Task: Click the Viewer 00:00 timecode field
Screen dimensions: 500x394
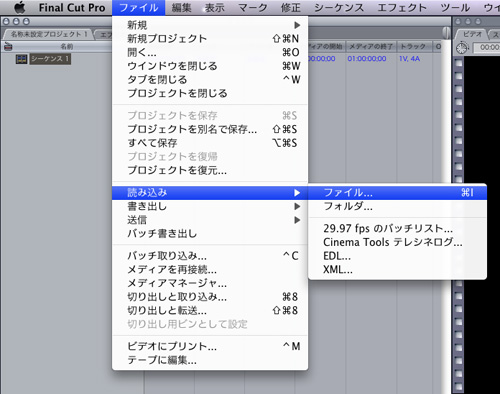Action: pyautogui.click(x=487, y=48)
